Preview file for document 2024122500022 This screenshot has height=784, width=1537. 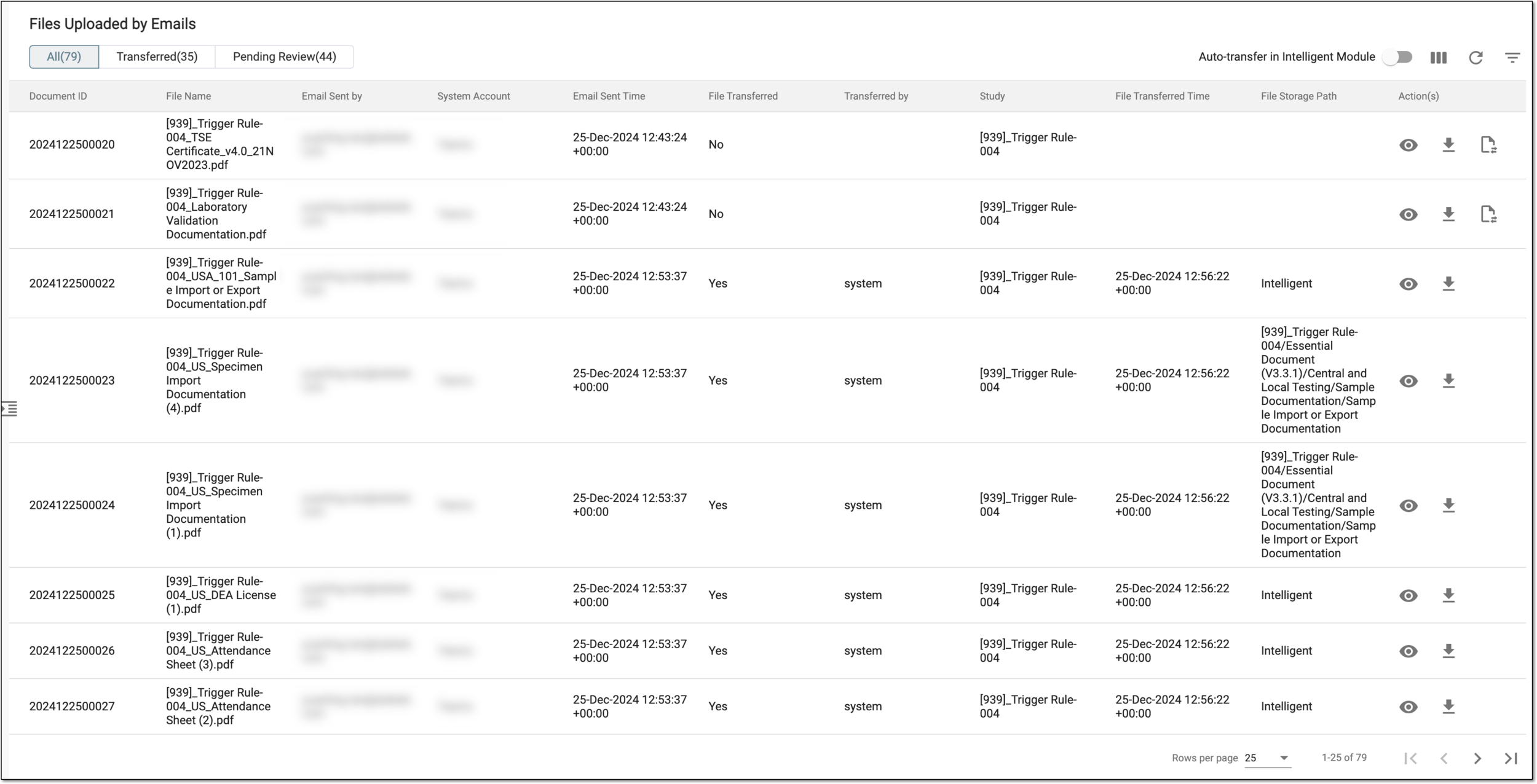(x=1408, y=284)
